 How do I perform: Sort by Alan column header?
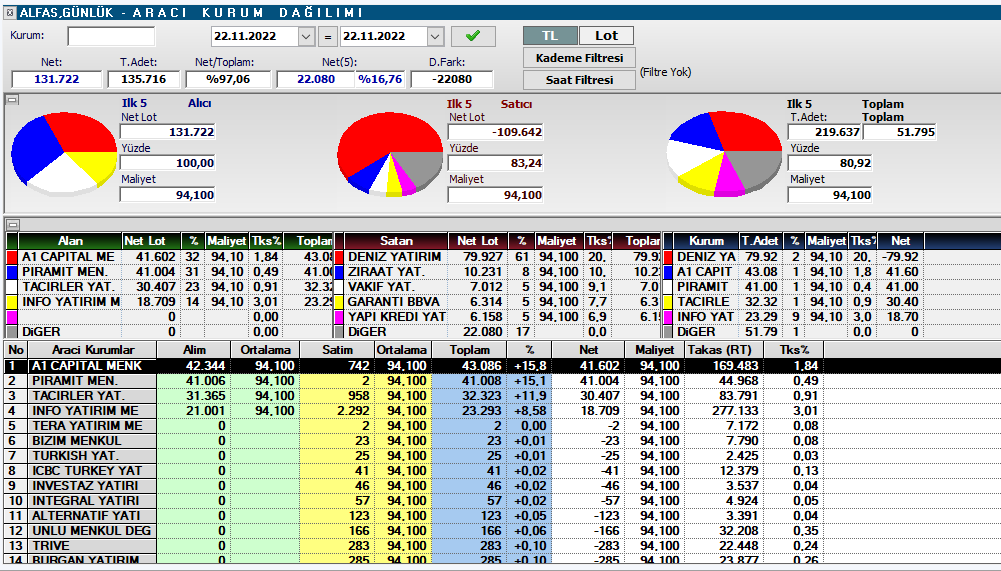(70, 241)
